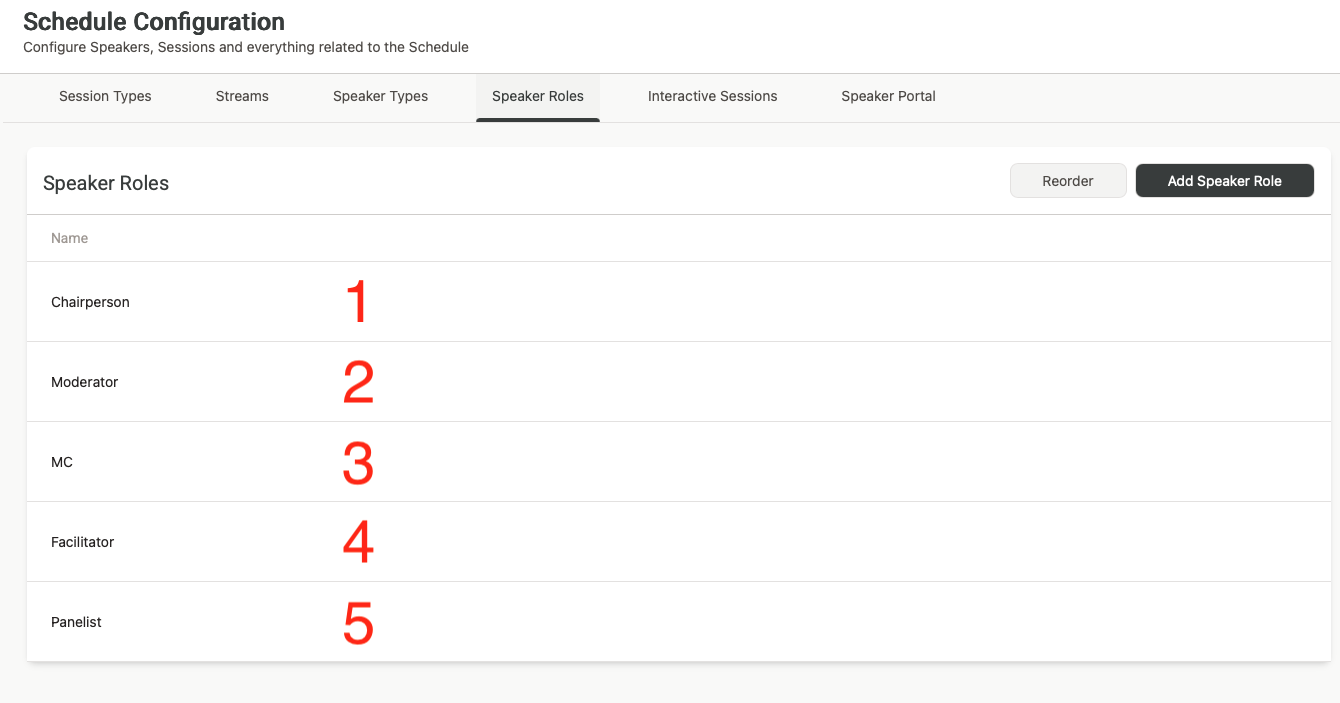This screenshot has width=1340, height=703.
Task: Click the page subtitle about configuring Speakers
Action: point(246,47)
